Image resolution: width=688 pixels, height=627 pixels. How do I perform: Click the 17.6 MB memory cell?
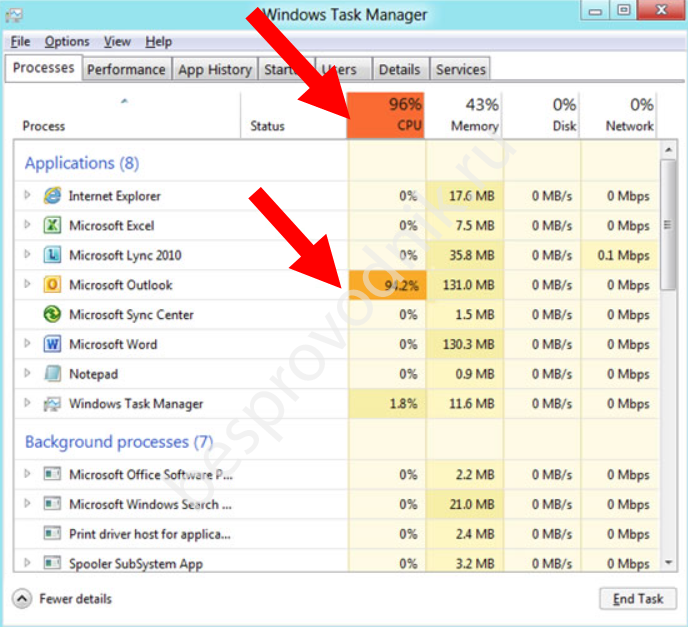(465, 196)
